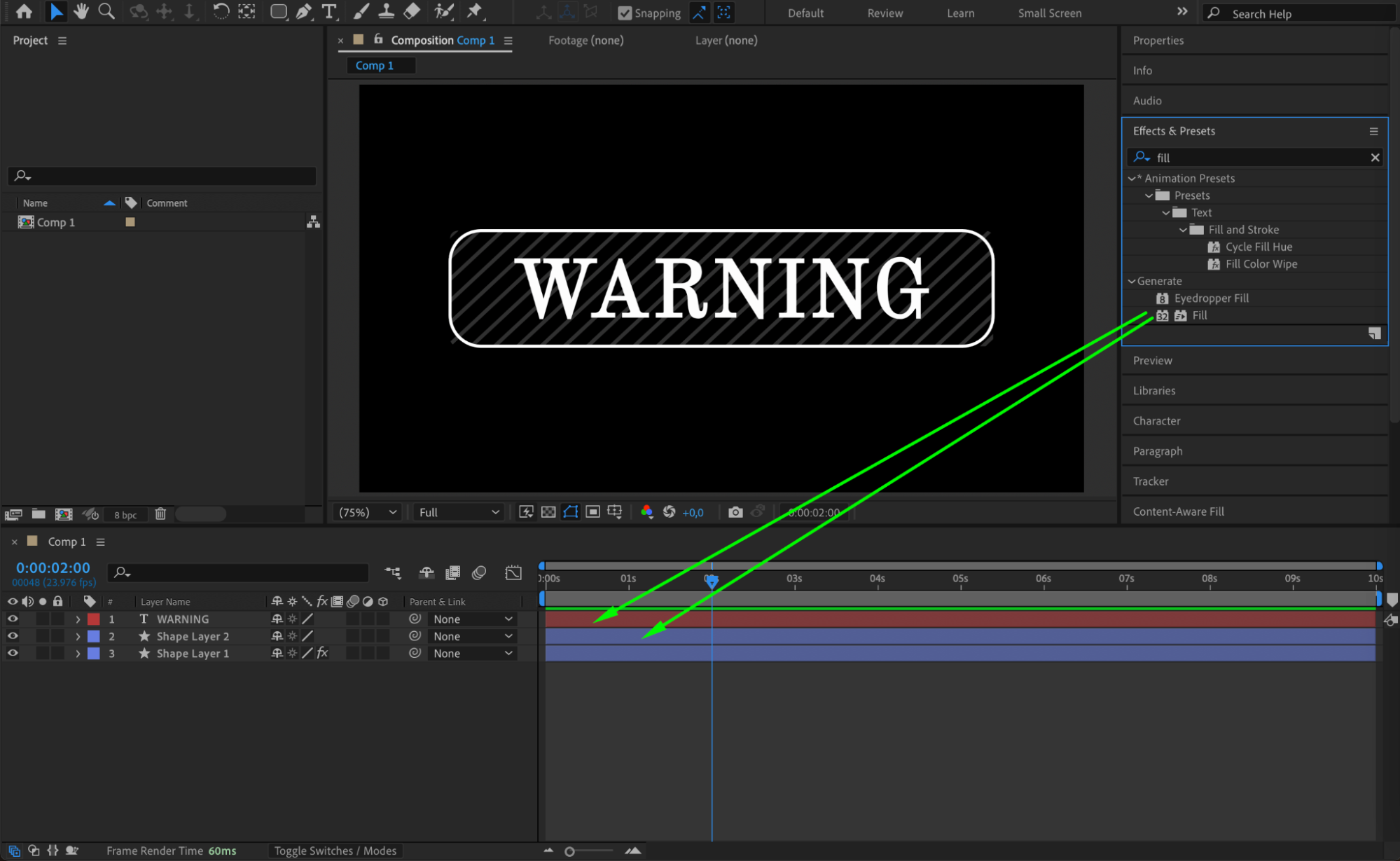Collapse the Generate effects category
The height and width of the screenshot is (861, 1400).
click(1132, 281)
